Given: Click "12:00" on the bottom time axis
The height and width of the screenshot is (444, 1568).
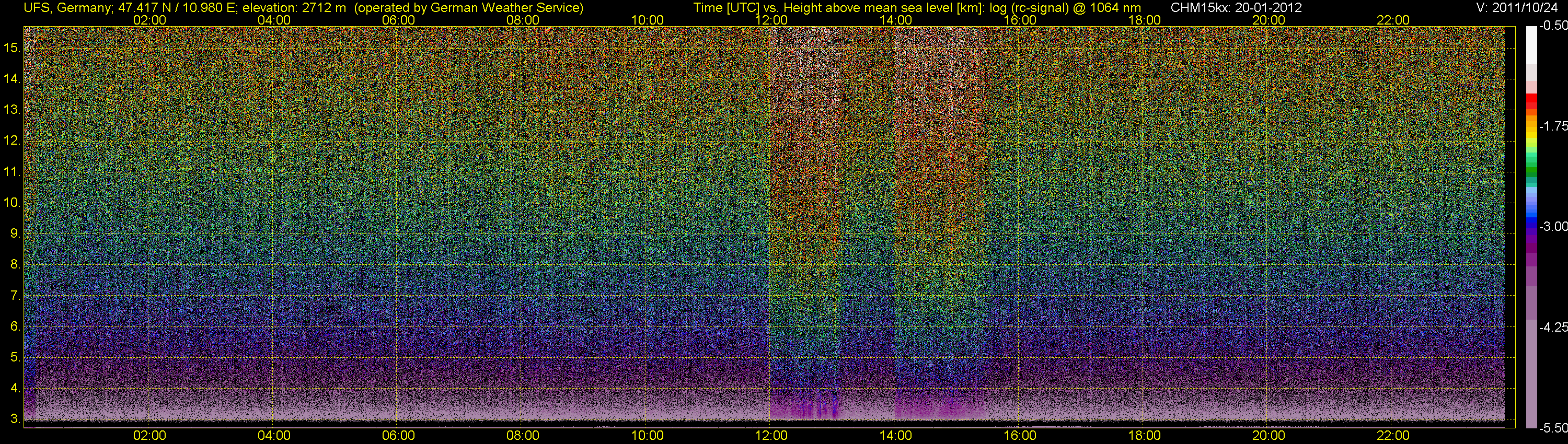Looking at the screenshot, I should click(771, 436).
